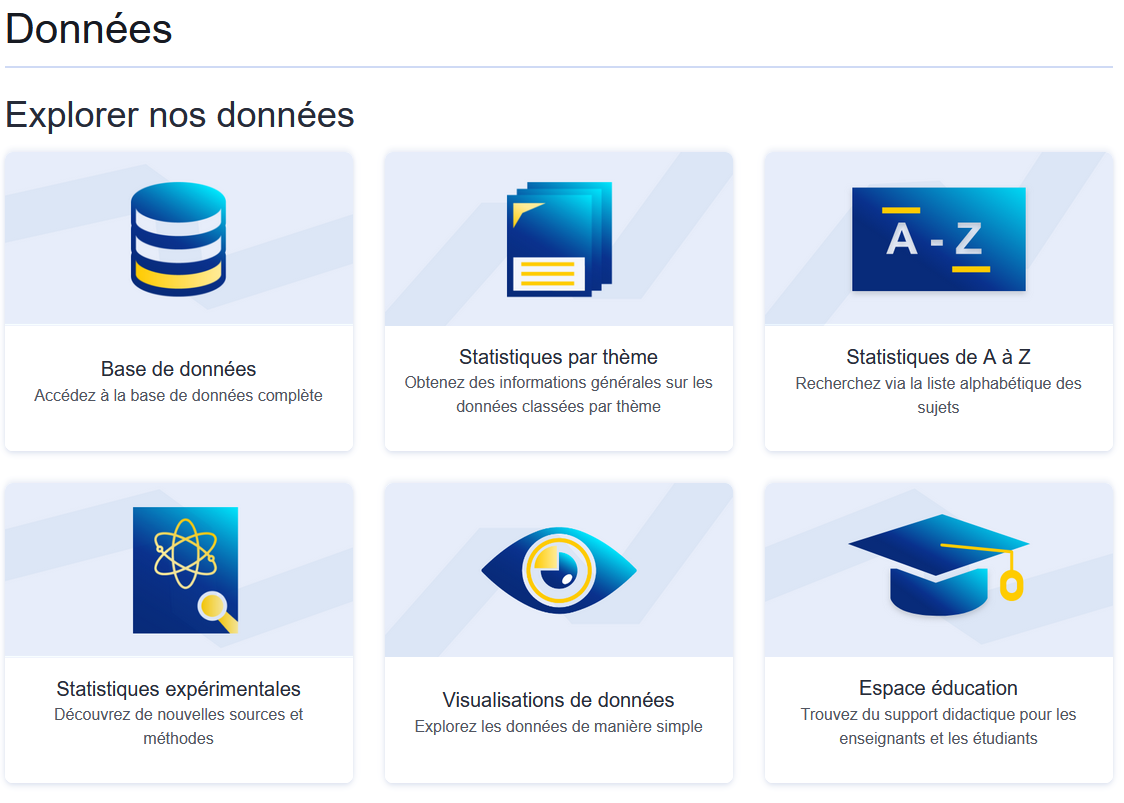The height and width of the screenshot is (803, 1124).
Task: Click "Explorez les données de manière simple" text
Action: [x=558, y=727]
